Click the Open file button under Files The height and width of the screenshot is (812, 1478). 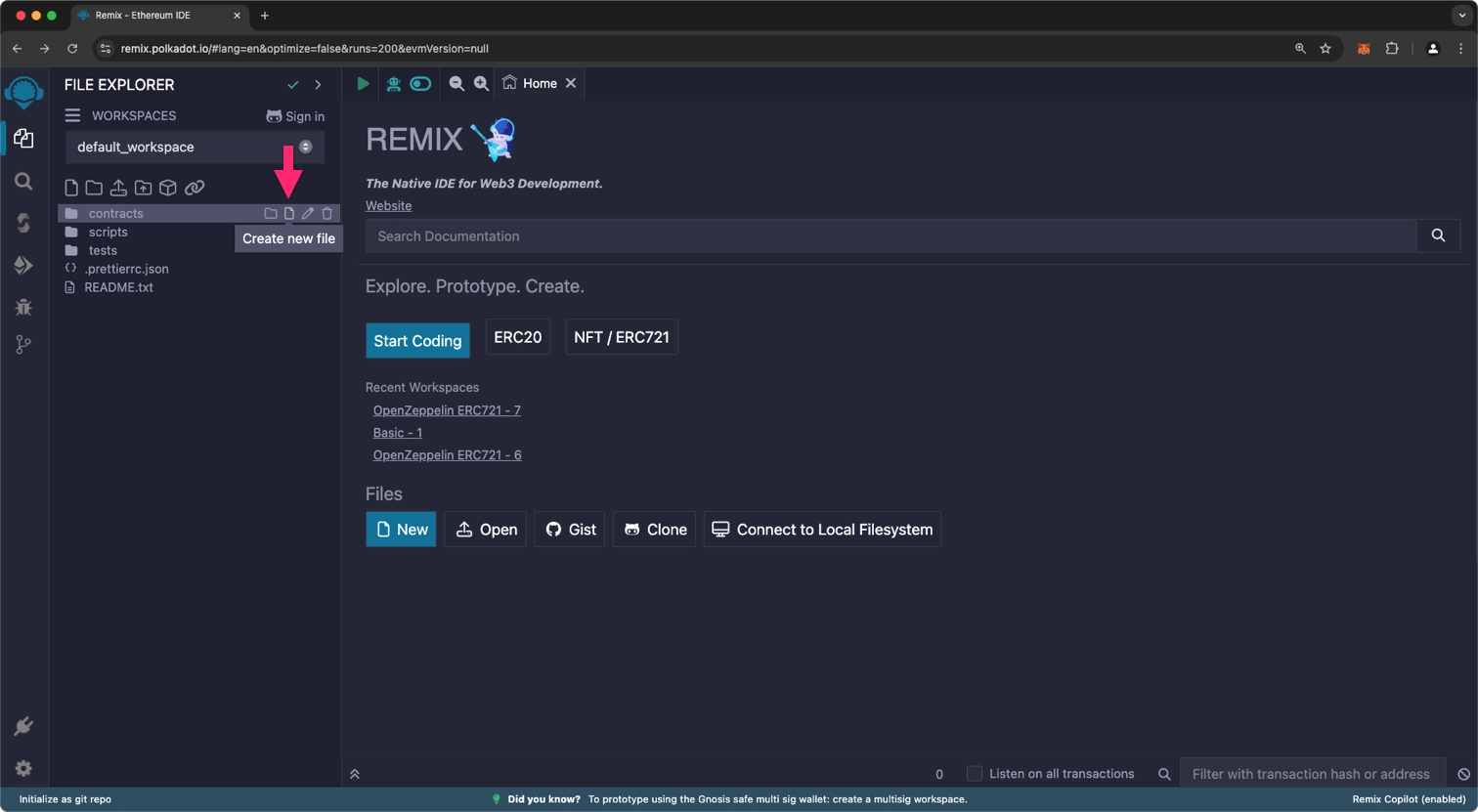486,529
